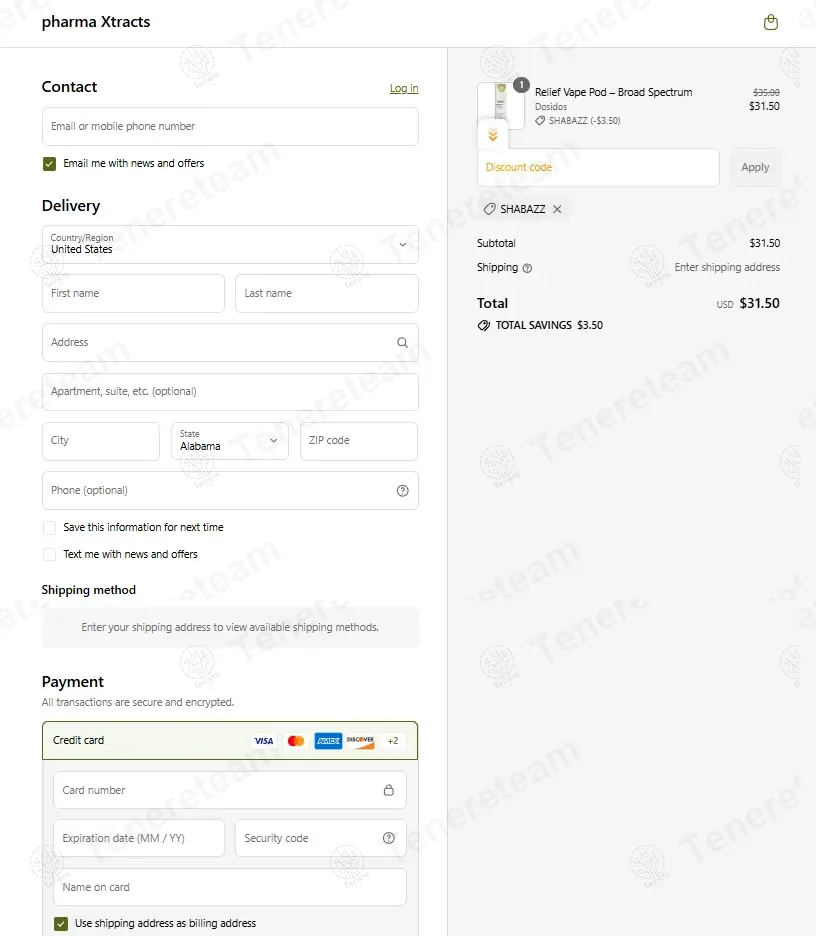816x936 pixels.
Task: Click the double chevron under product image
Action: 492,136
